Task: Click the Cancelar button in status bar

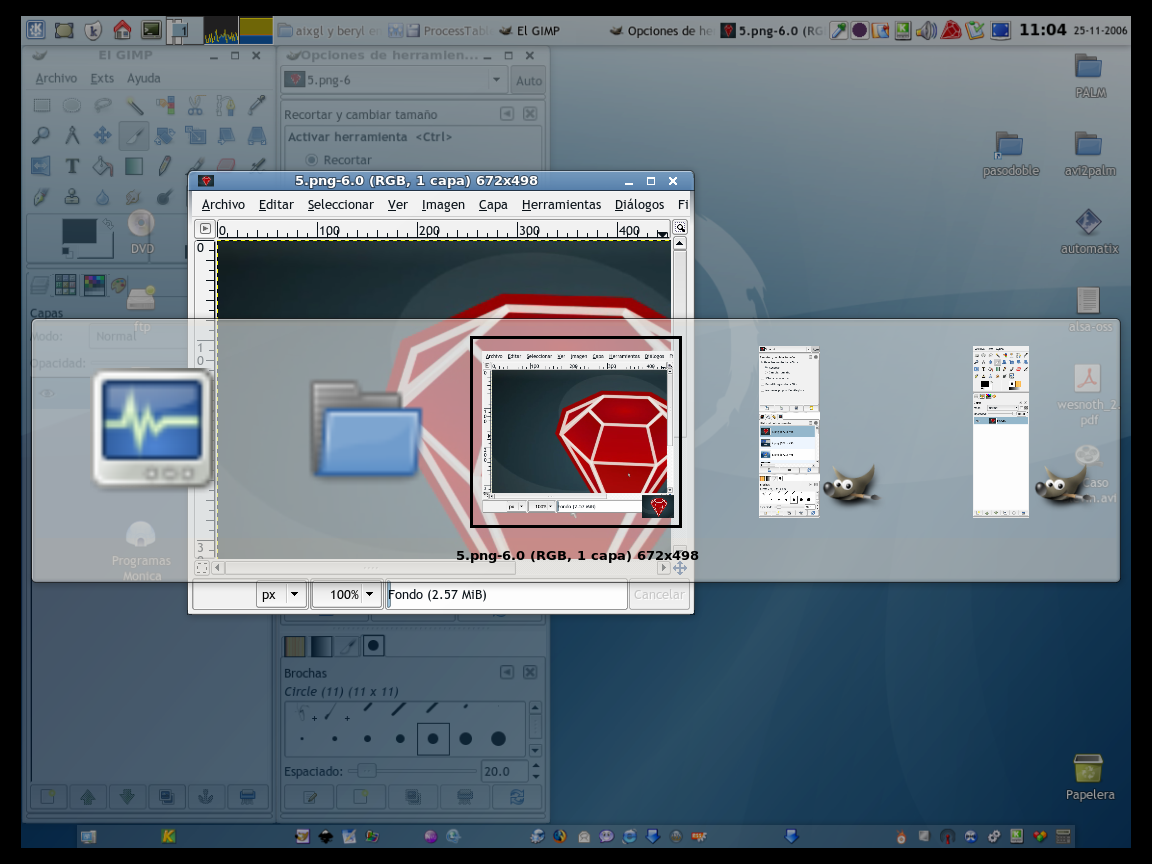Action: (658, 594)
